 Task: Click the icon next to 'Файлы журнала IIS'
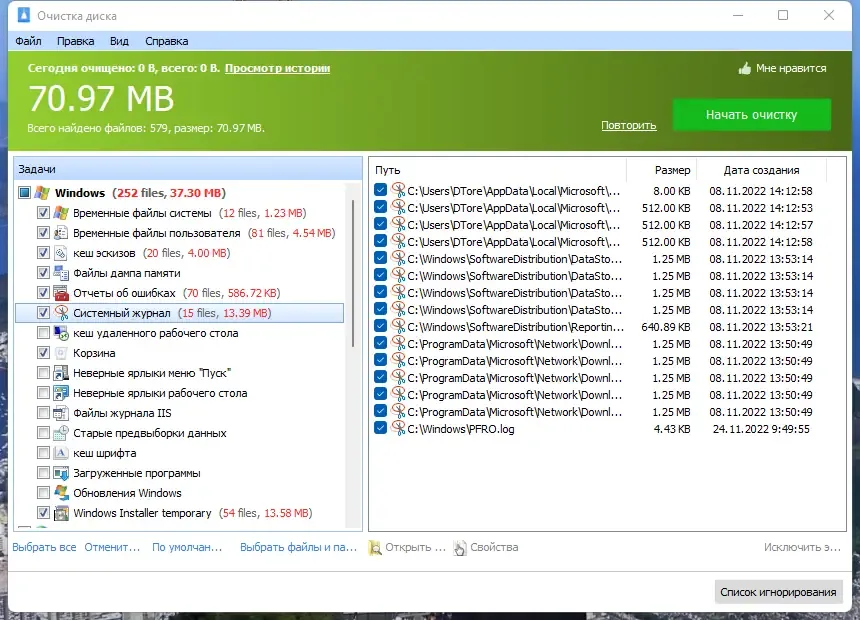click(x=61, y=413)
